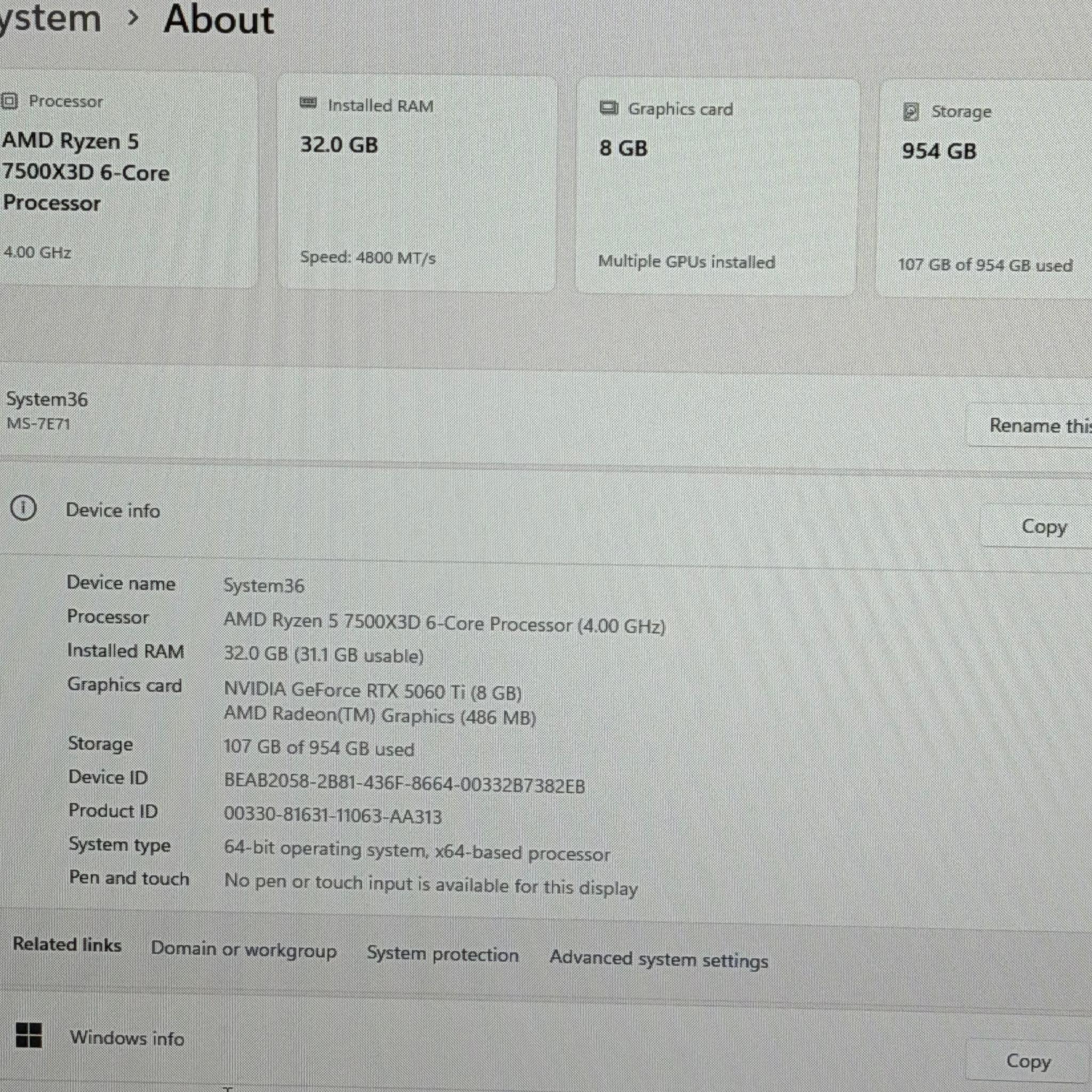Screen dimensions: 1092x1092
Task: Click the circled info icon beside Device info
Action: pyautogui.click(x=23, y=508)
